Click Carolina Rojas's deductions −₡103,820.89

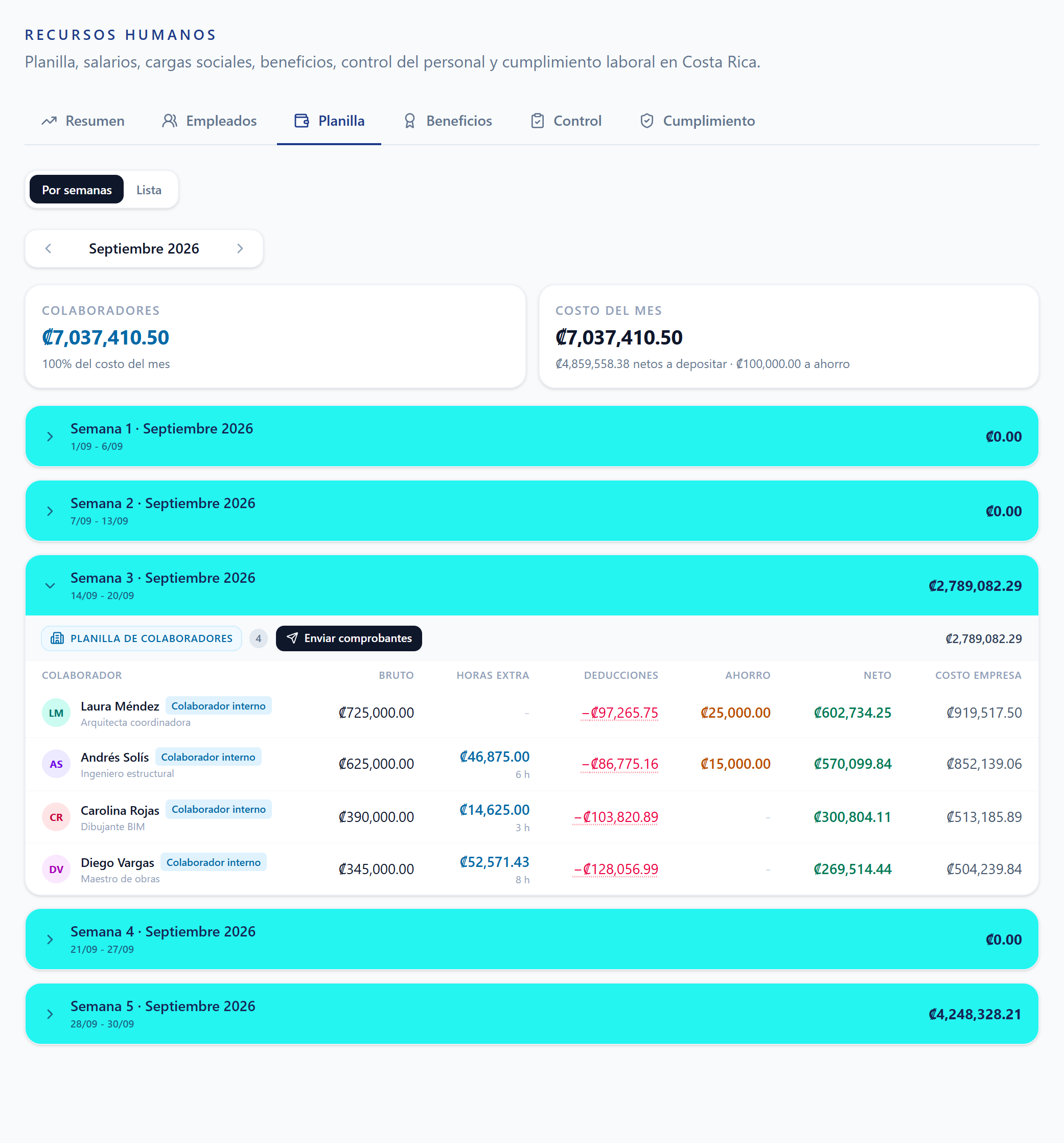[x=616, y=817]
